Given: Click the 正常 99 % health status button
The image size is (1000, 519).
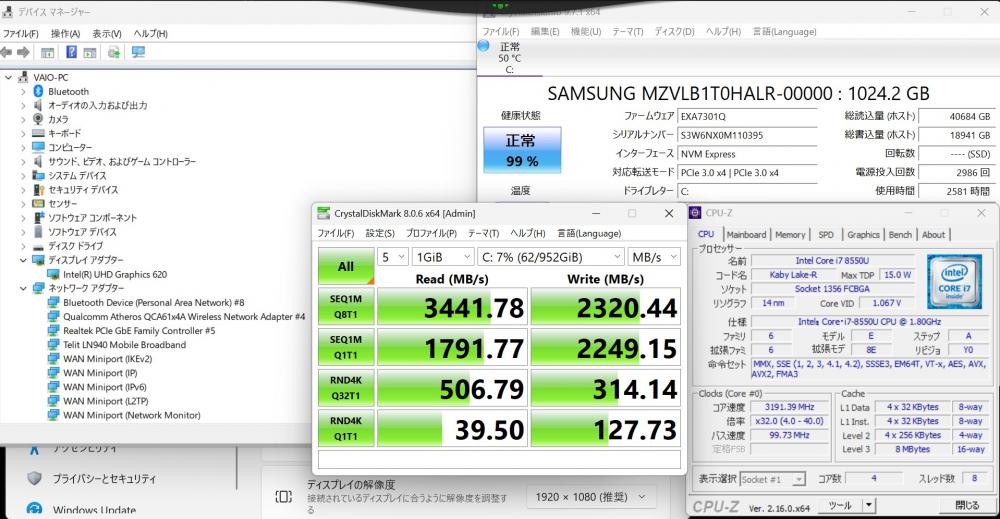Looking at the screenshot, I should [x=522, y=150].
